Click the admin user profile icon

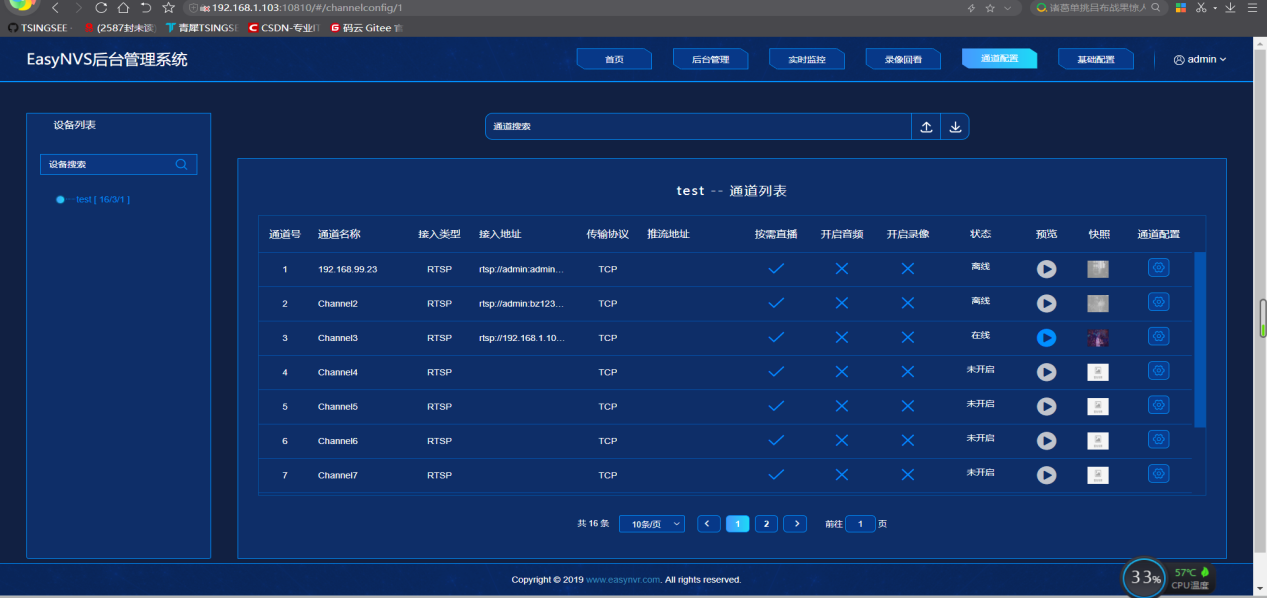pyautogui.click(x=1178, y=59)
